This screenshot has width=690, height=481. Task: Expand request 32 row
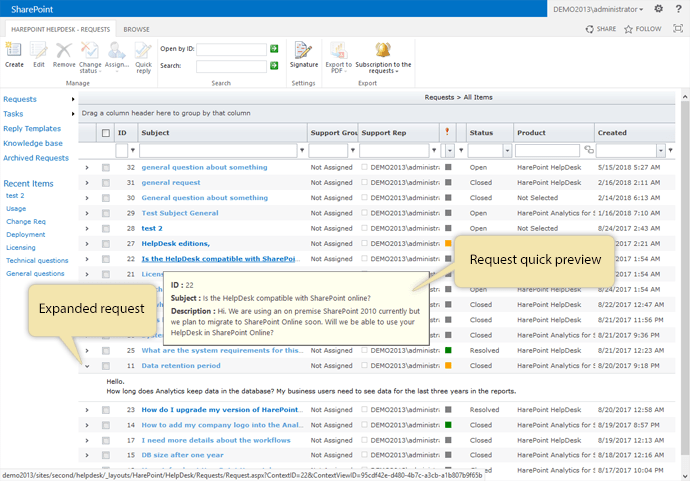(x=87, y=168)
